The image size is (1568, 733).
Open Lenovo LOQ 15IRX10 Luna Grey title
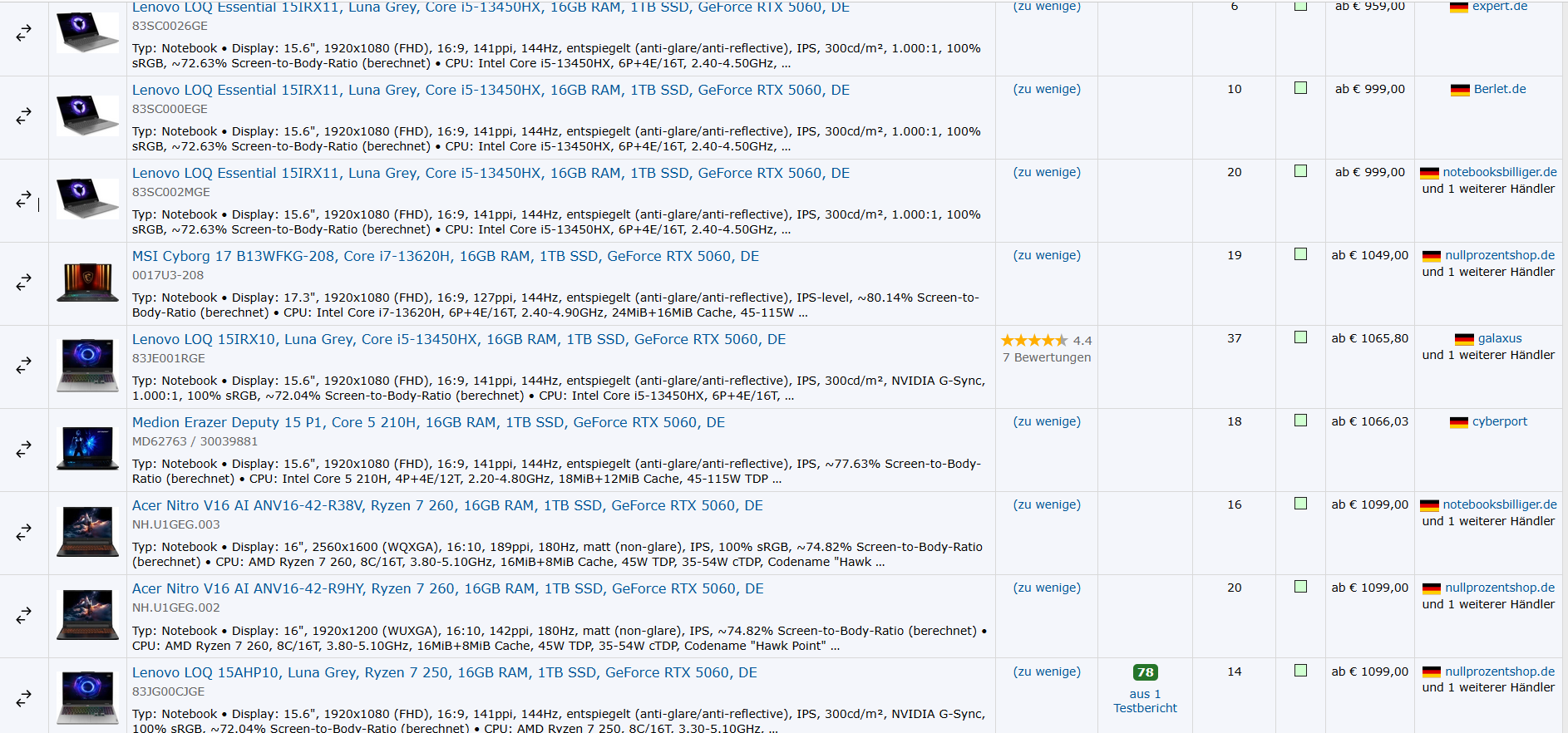(x=459, y=339)
